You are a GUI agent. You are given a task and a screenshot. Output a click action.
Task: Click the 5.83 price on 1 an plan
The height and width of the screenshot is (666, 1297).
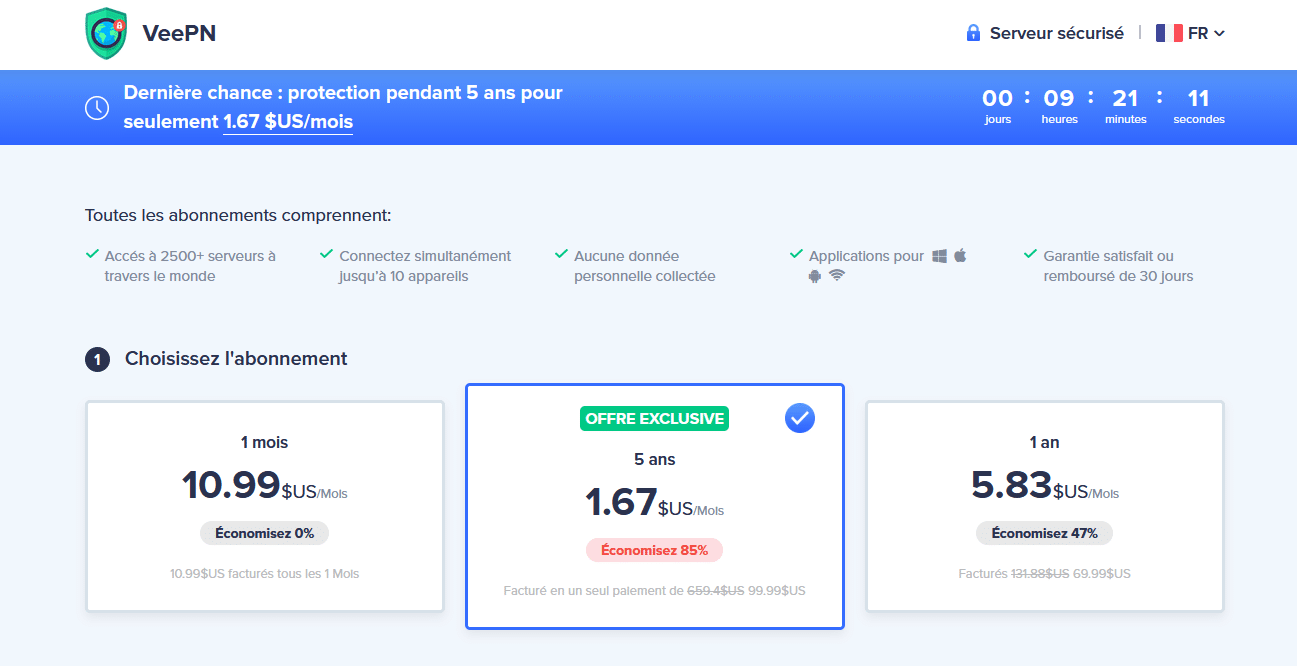click(x=1011, y=485)
